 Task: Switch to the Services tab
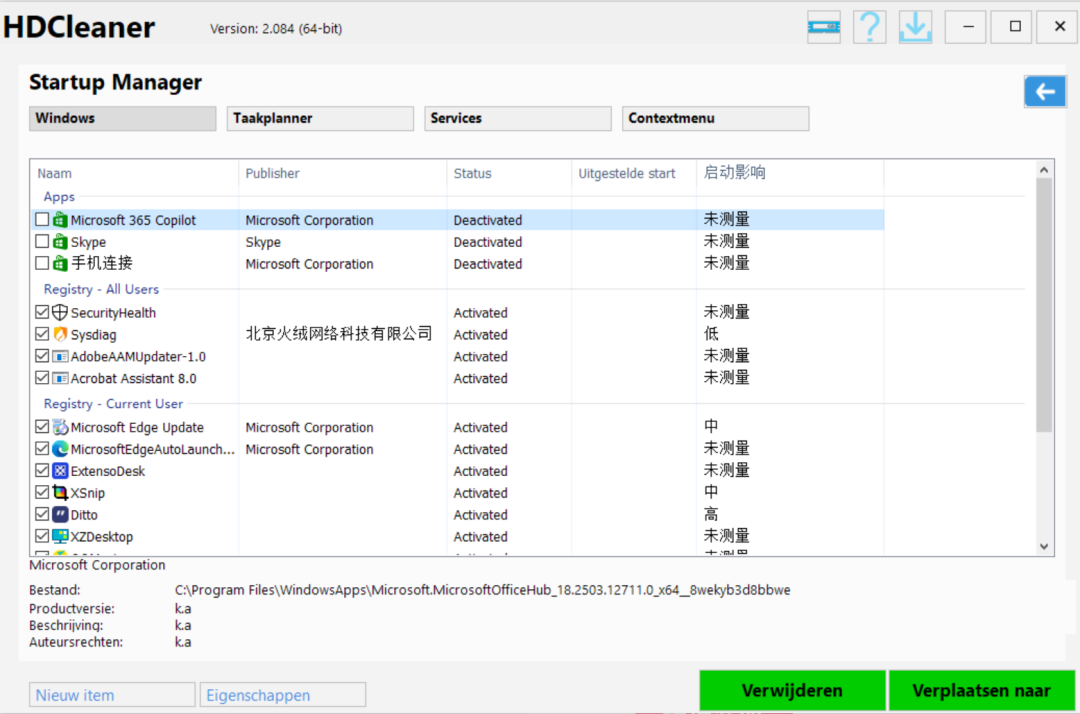518,118
